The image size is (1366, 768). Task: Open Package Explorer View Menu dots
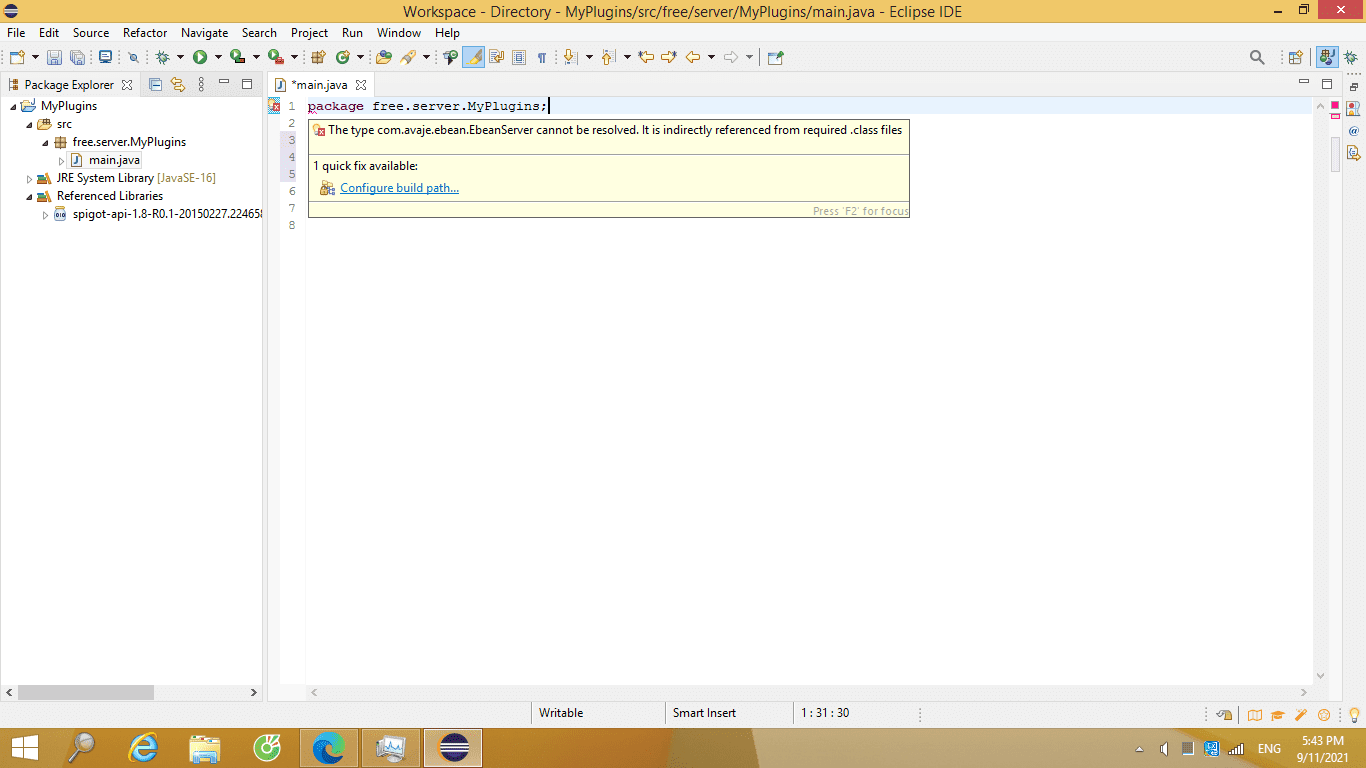(x=201, y=85)
